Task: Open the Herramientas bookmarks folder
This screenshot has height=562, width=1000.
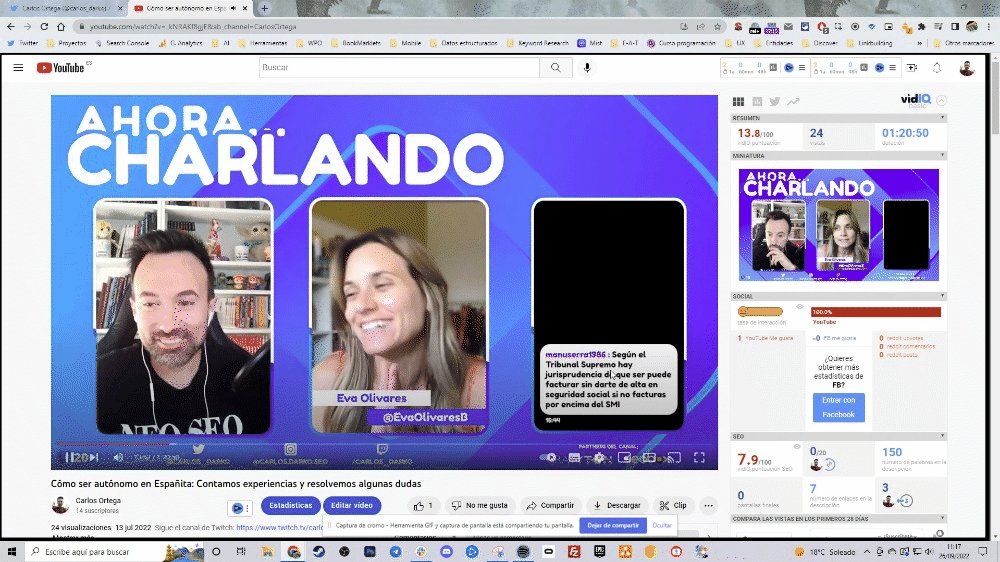Action: tap(263, 43)
